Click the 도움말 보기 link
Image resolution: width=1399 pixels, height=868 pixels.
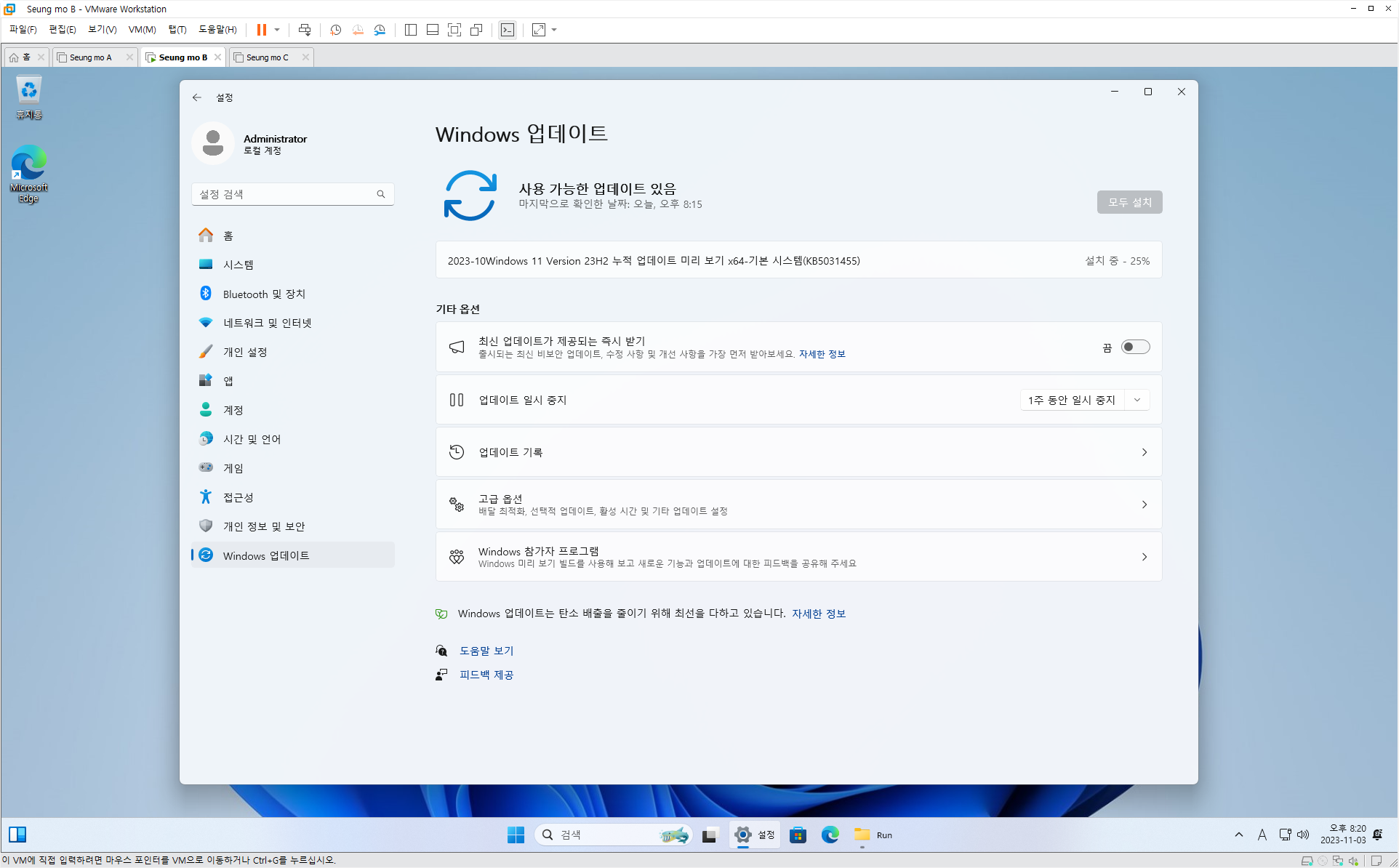tap(486, 651)
